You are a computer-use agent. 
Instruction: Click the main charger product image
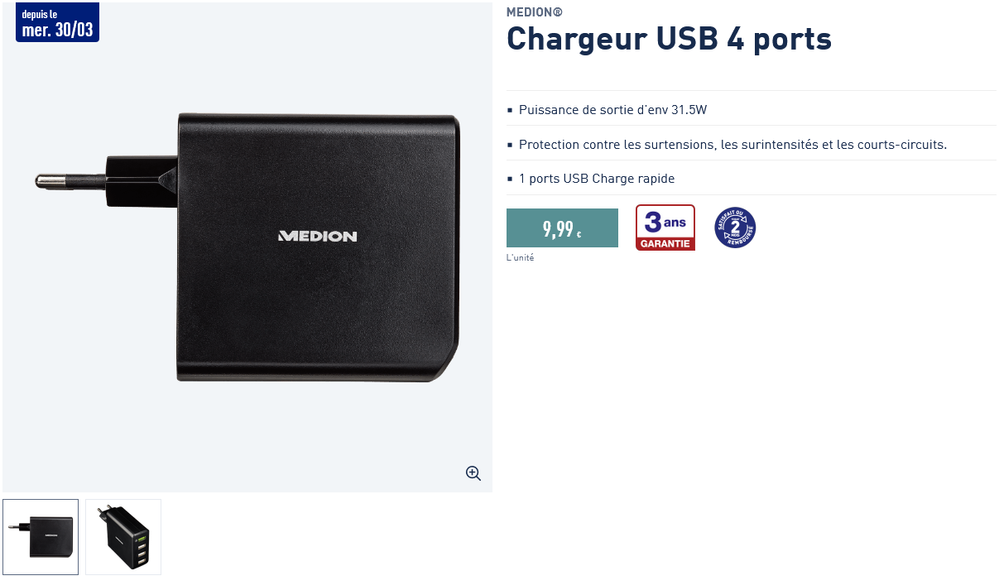[247, 247]
